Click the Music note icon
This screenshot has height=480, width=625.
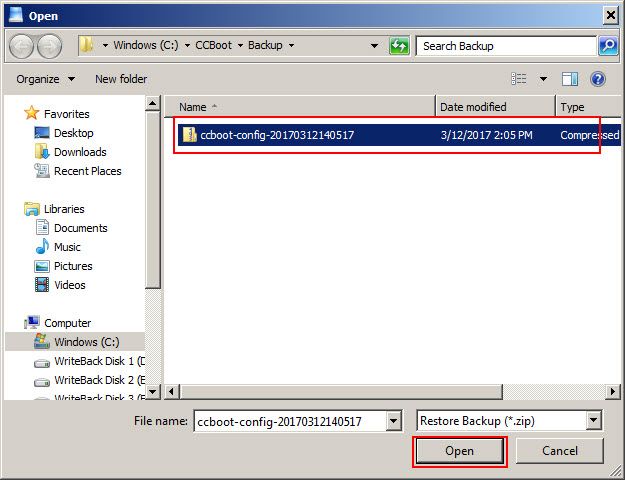(x=42, y=246)
